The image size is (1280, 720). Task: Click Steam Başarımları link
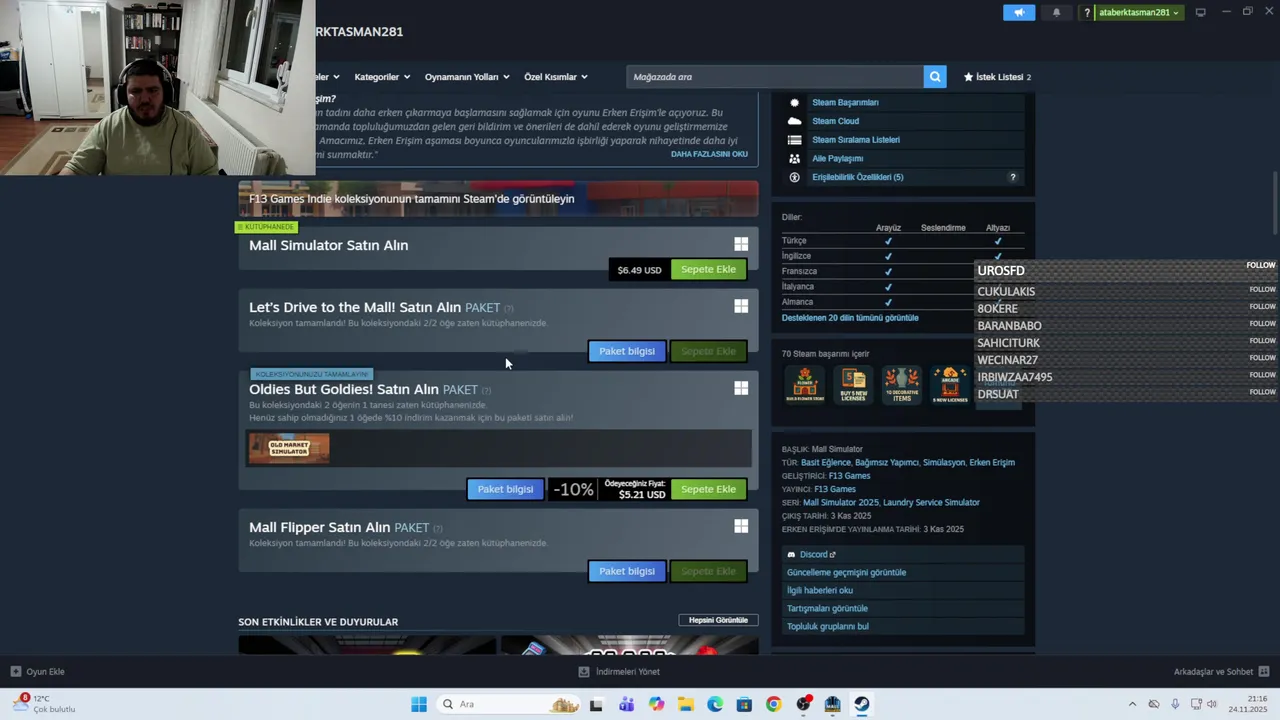tap(845, 102)
